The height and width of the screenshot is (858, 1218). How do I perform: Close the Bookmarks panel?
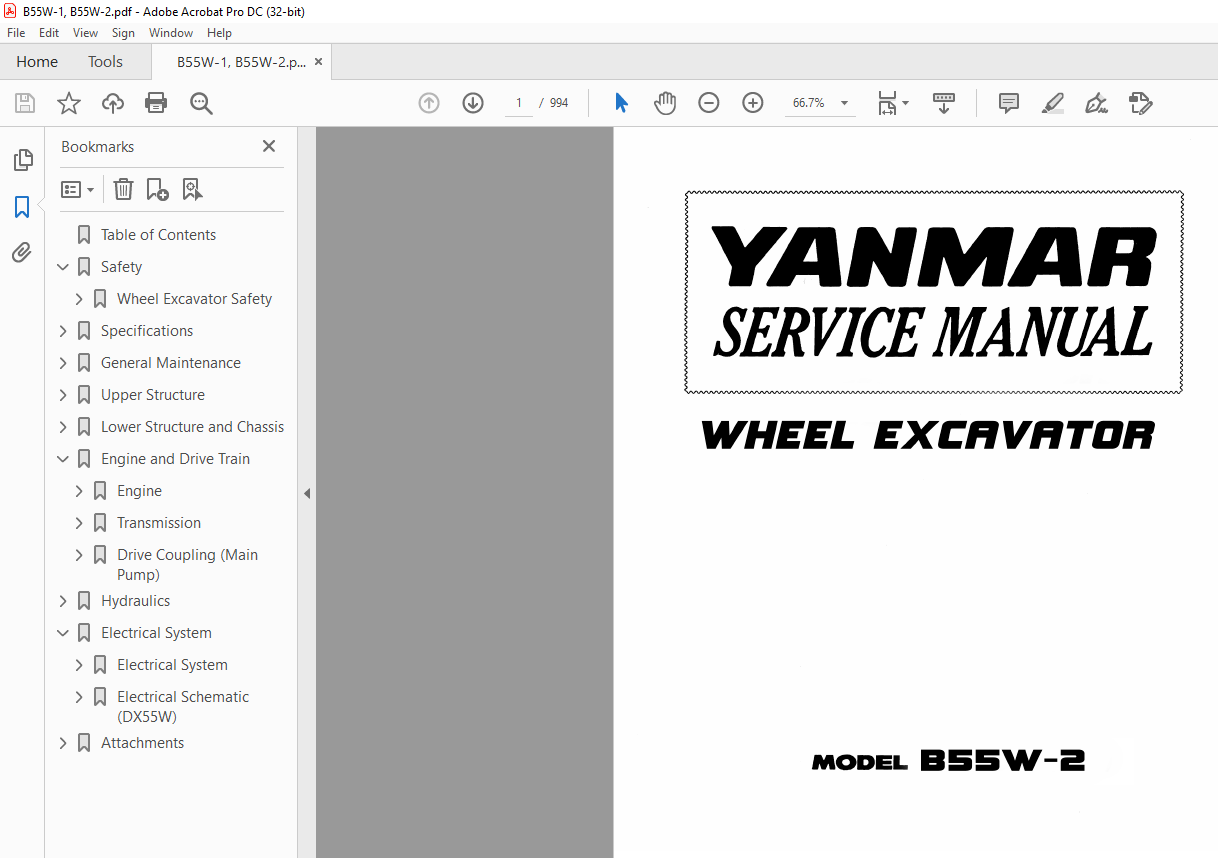coord(269,146)
